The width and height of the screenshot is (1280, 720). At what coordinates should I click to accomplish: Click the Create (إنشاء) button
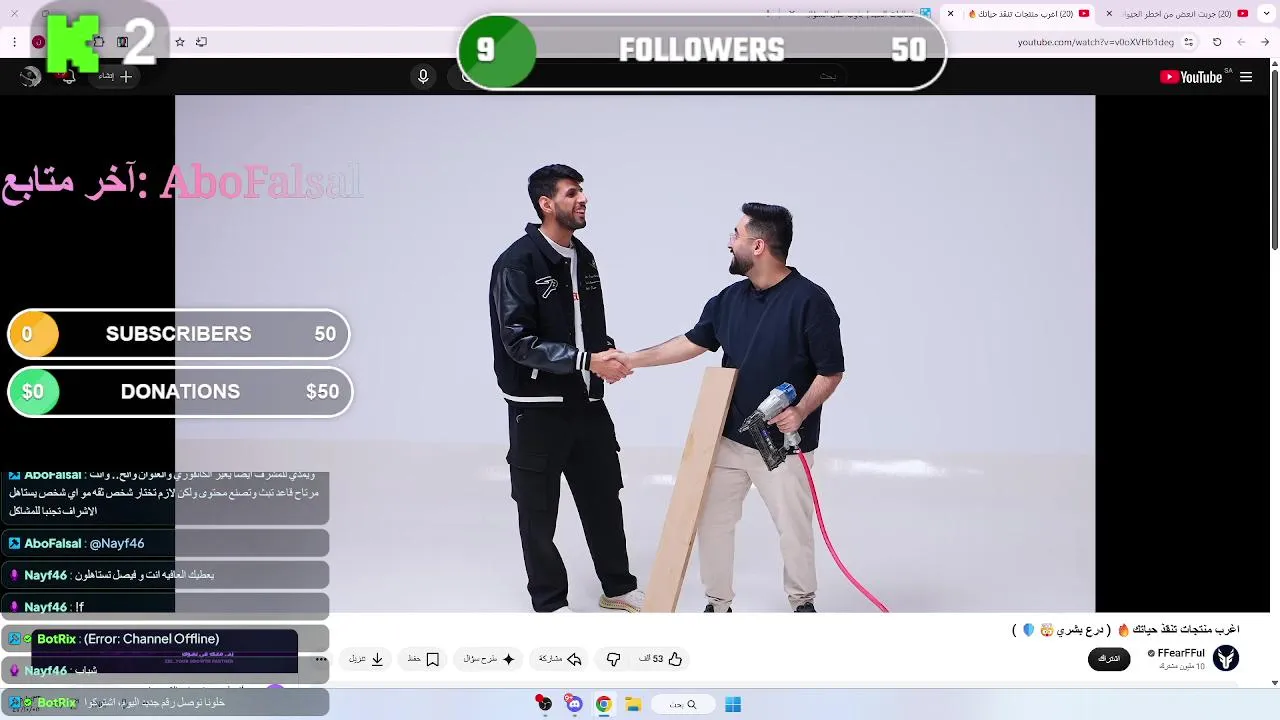click(x=115, y=76)
